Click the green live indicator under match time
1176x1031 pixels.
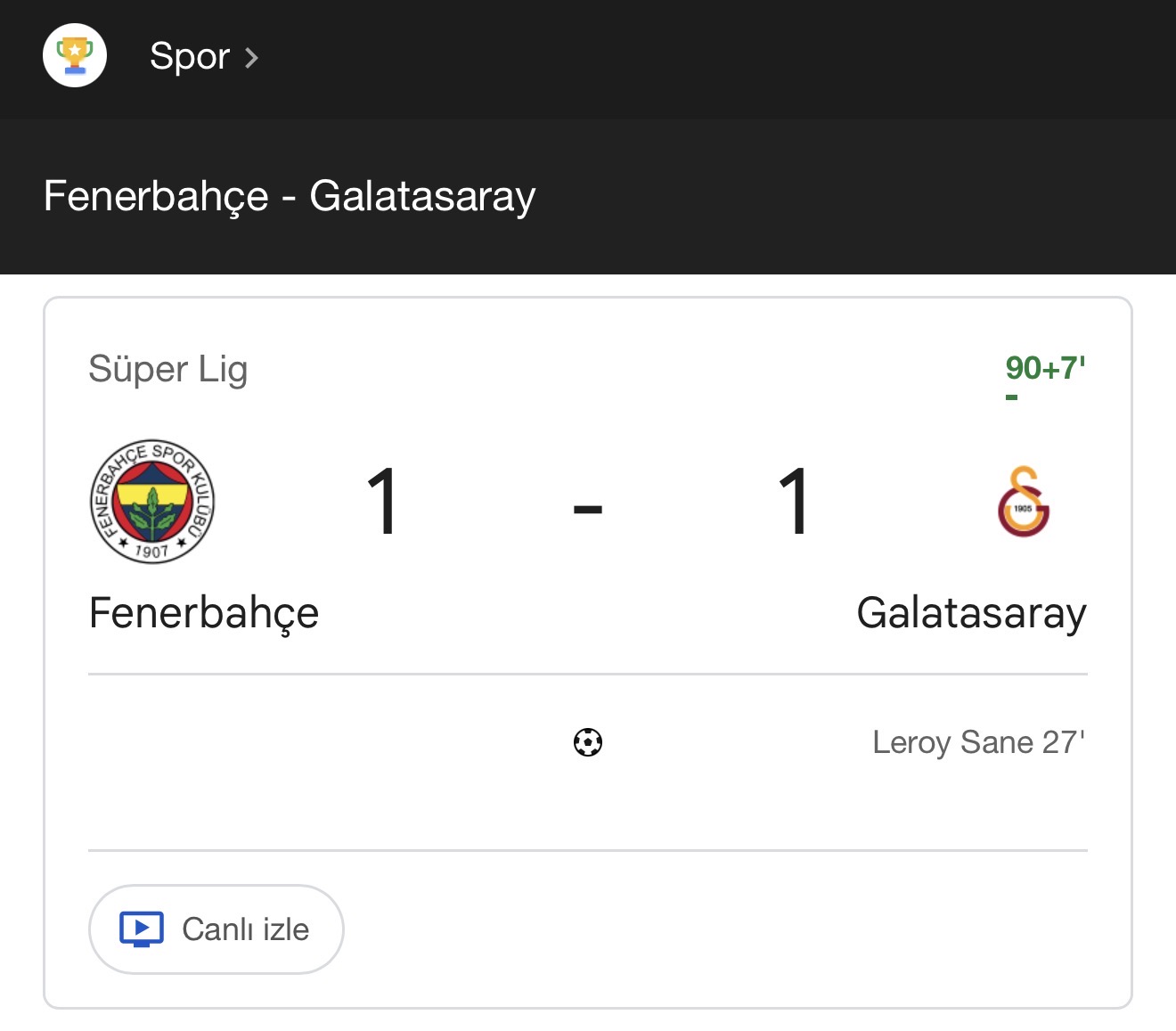pos(1011,397)
